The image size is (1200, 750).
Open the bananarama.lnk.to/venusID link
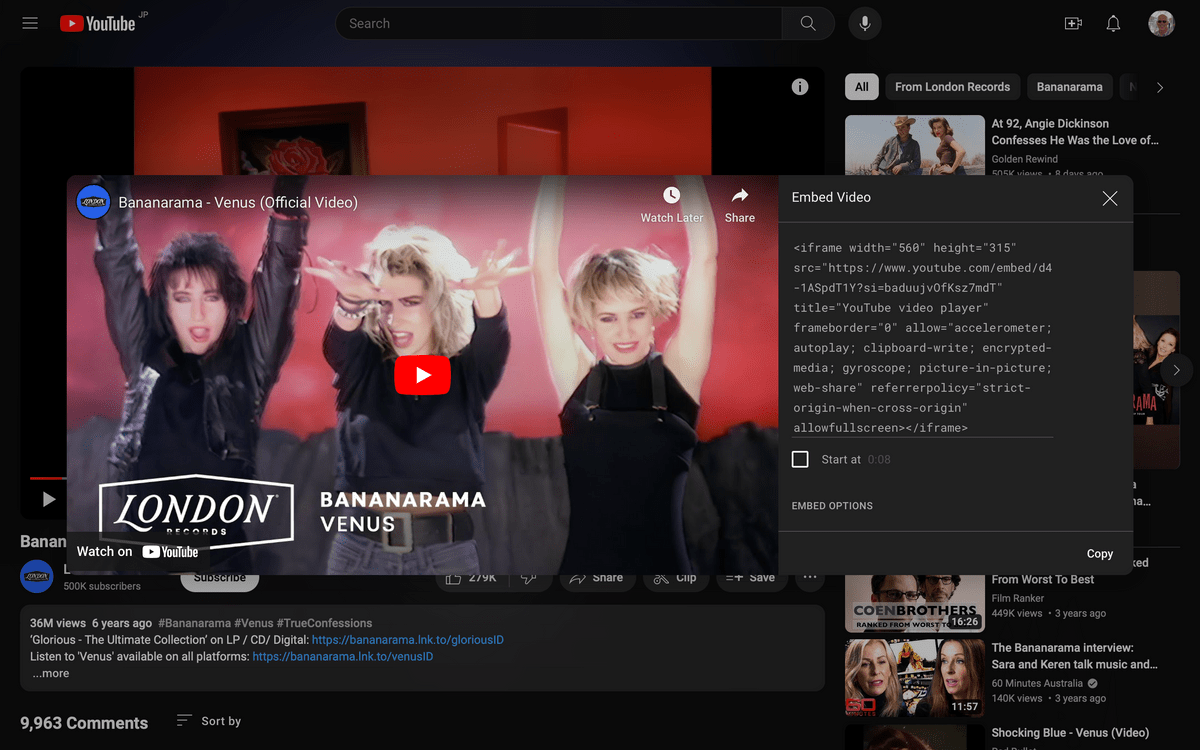coord(343,657)
